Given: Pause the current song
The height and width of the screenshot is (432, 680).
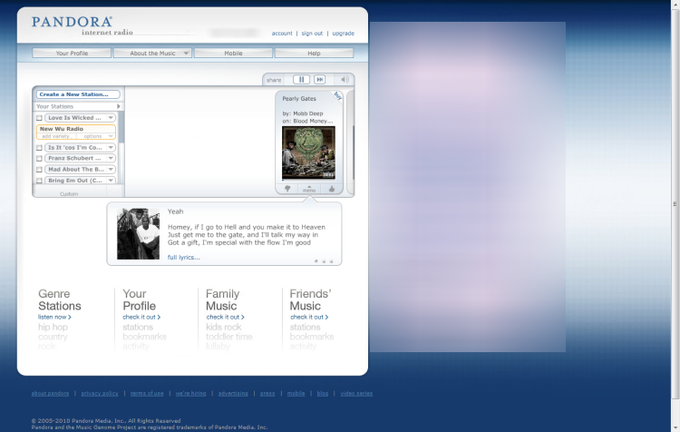Looking at the screenshot, I should click(301, 79).
